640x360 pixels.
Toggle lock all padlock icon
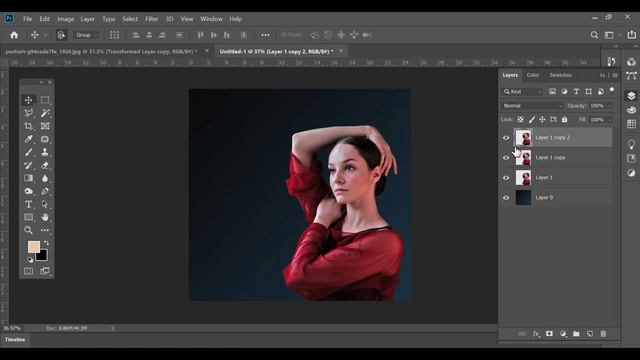pos(564,120)
